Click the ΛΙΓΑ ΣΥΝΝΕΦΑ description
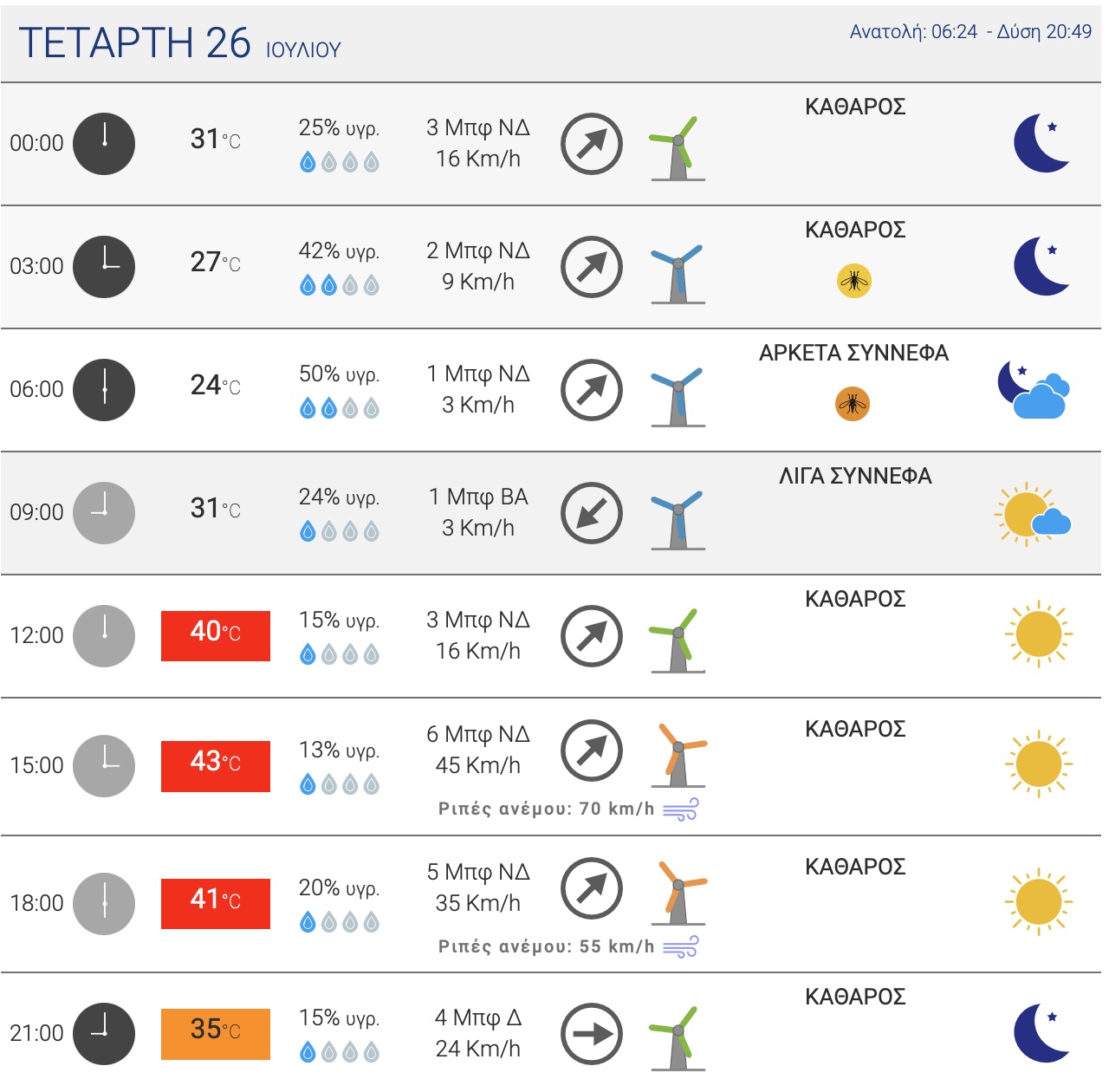This screenshot has width=1109, height=1092. click(x=855, y=476)
